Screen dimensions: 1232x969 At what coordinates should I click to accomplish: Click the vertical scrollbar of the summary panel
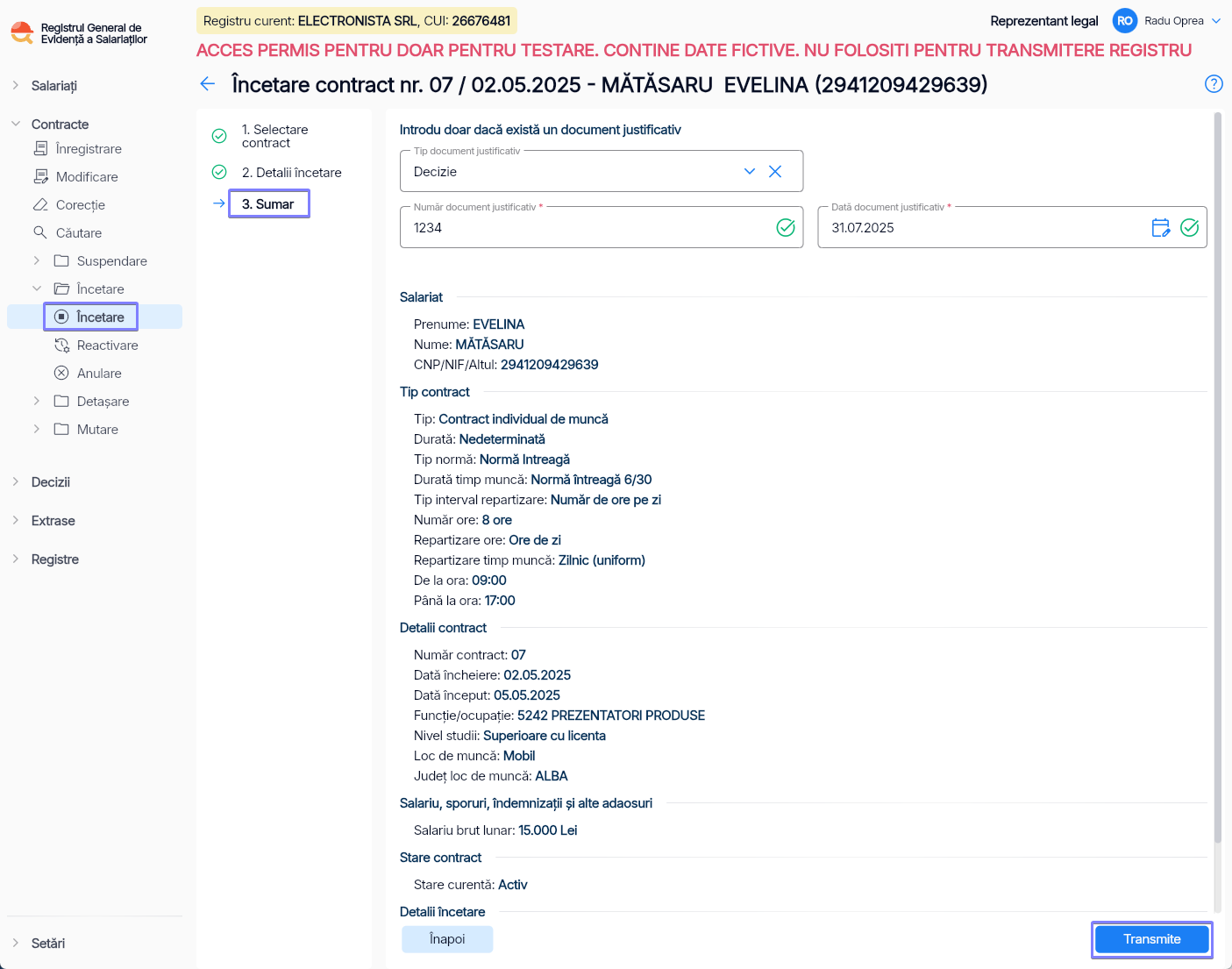[x=1217, y=478]
